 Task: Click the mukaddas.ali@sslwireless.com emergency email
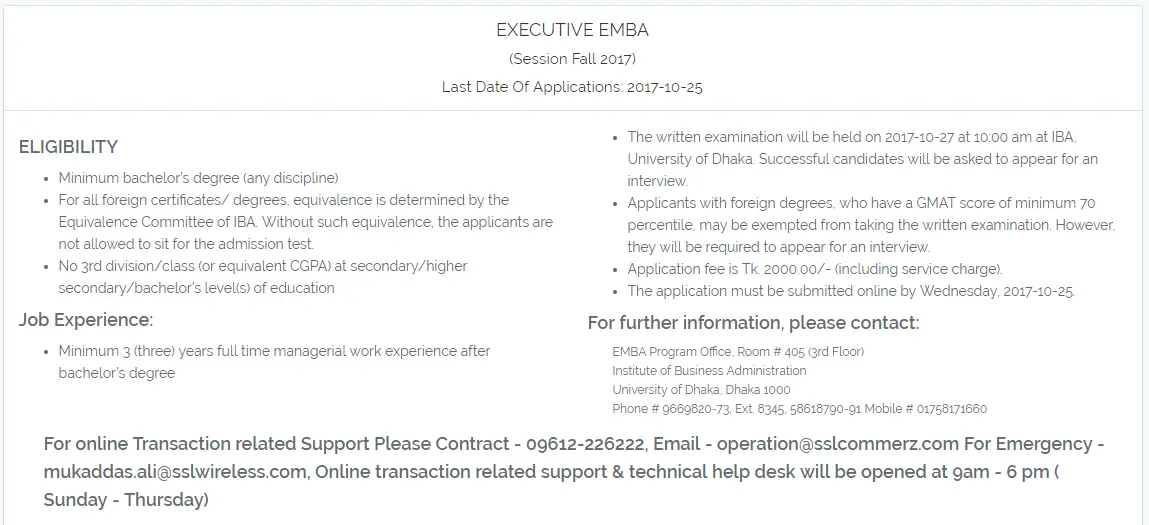[x=173, y=471]
